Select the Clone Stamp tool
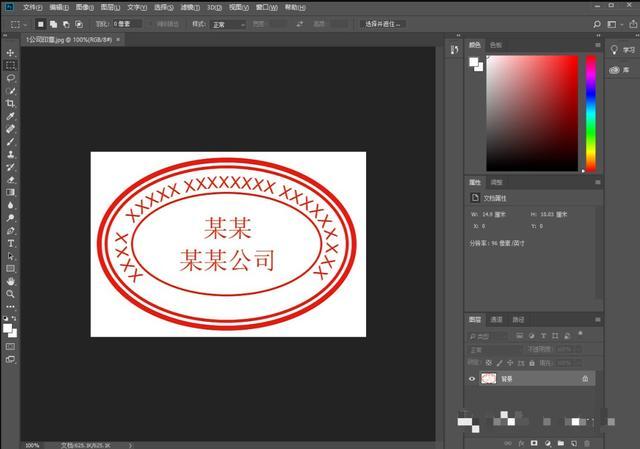Image resolution: width=640 pixels, height=449 pixels. [11, 154]
